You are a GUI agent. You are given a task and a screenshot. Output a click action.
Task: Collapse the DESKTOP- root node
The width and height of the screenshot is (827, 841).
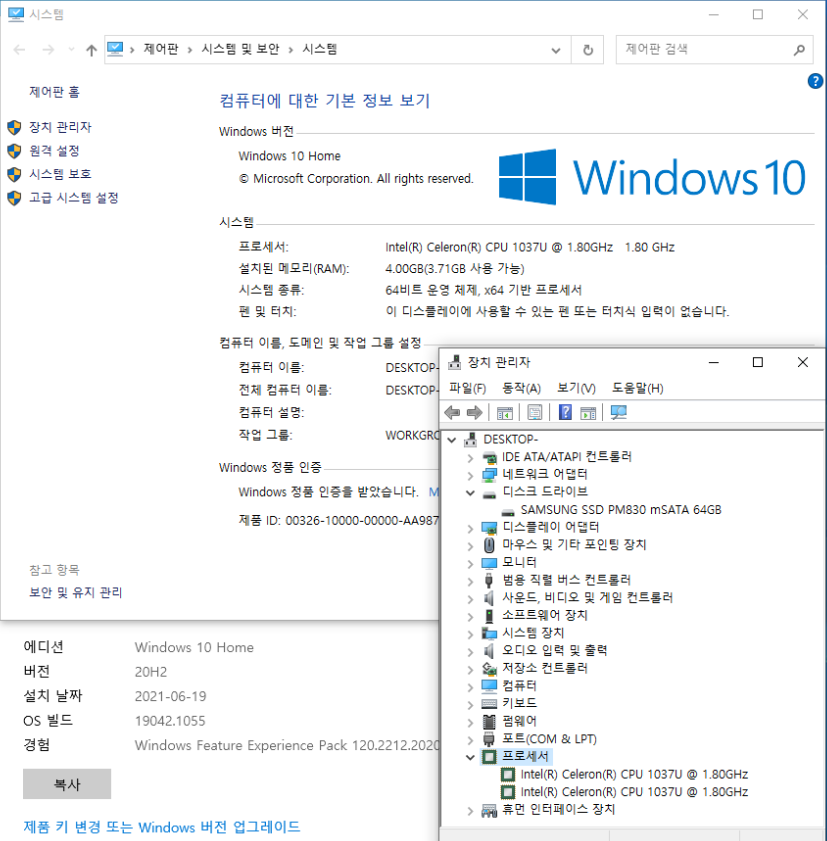[x=452, y=440]
